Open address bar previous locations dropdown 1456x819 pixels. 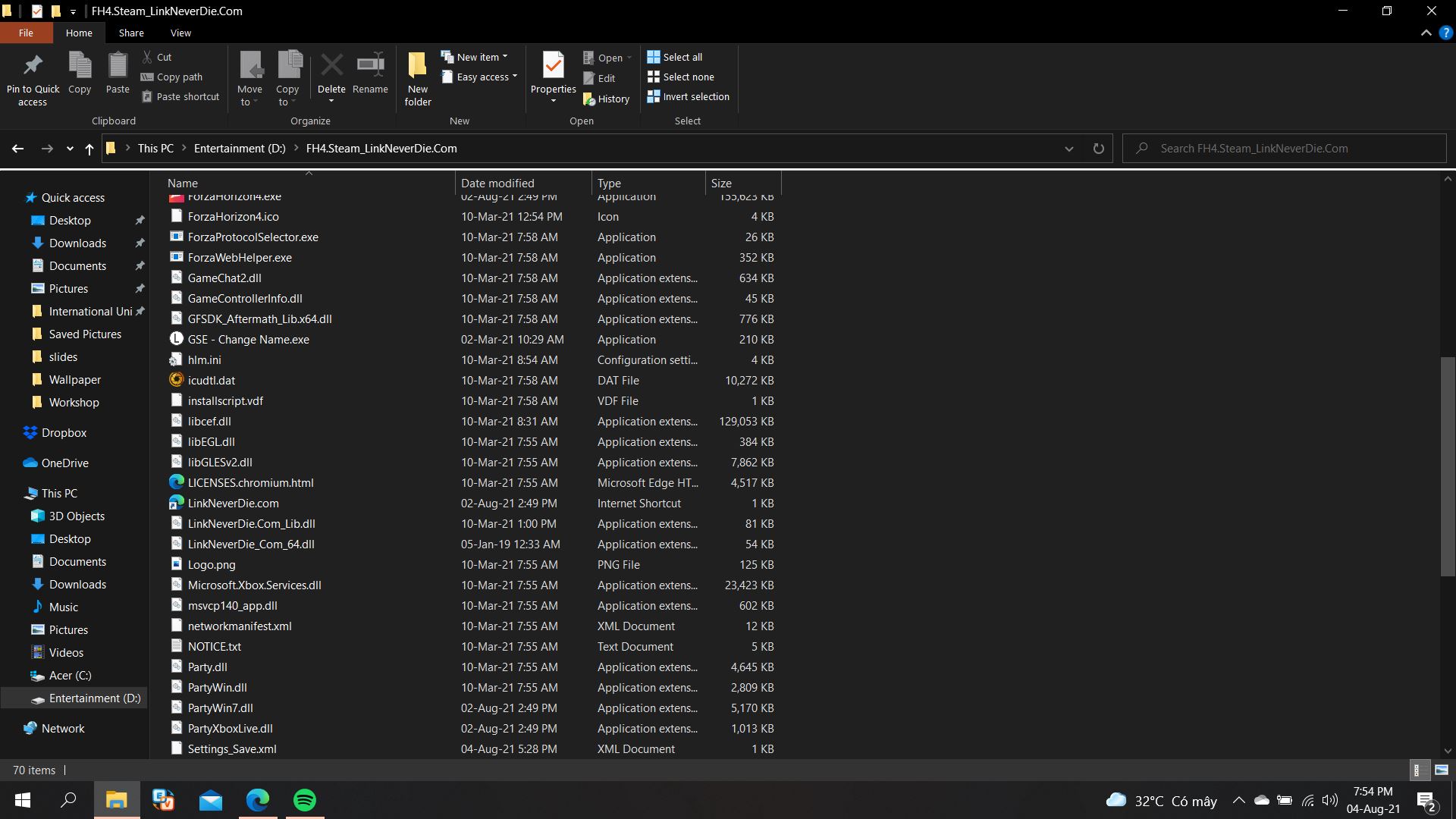coord(1069,149)
